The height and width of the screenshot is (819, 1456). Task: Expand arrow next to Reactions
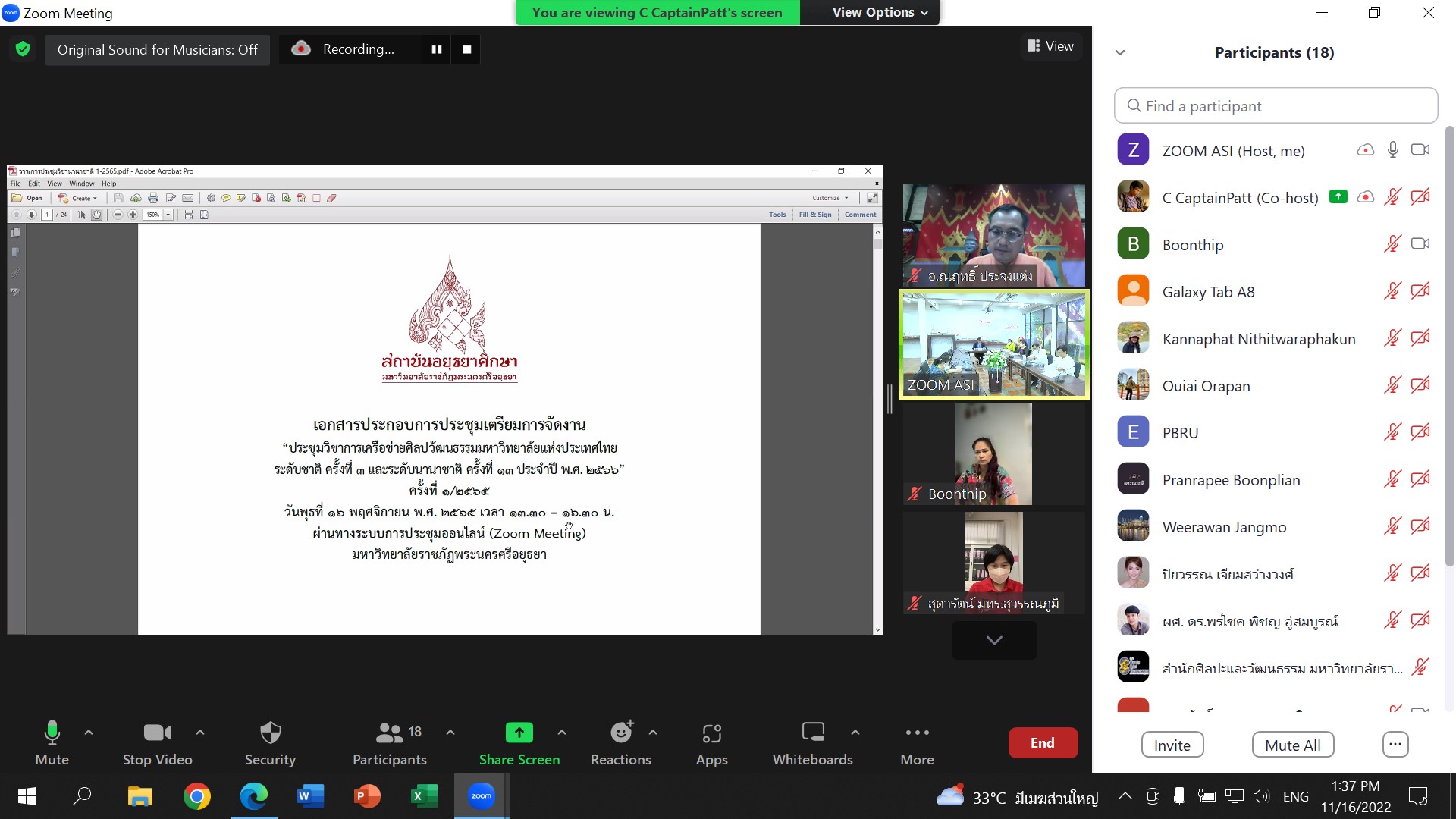tap(653, 733)
